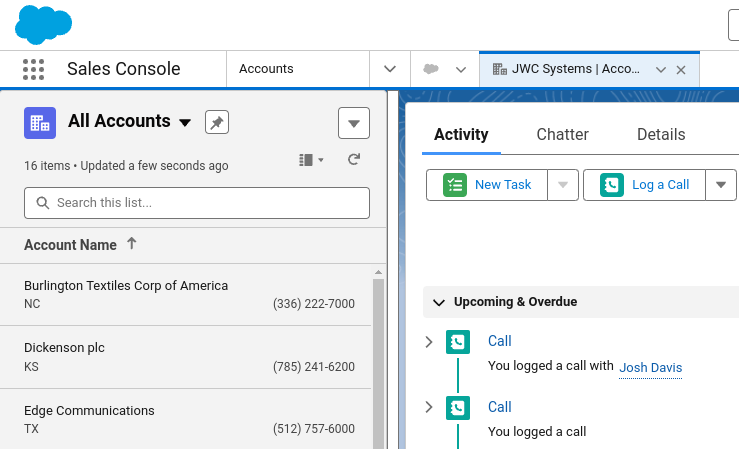Open the Accounts navigation menu chevron
This screenshot has height=449, width=739.
point(390,69)
